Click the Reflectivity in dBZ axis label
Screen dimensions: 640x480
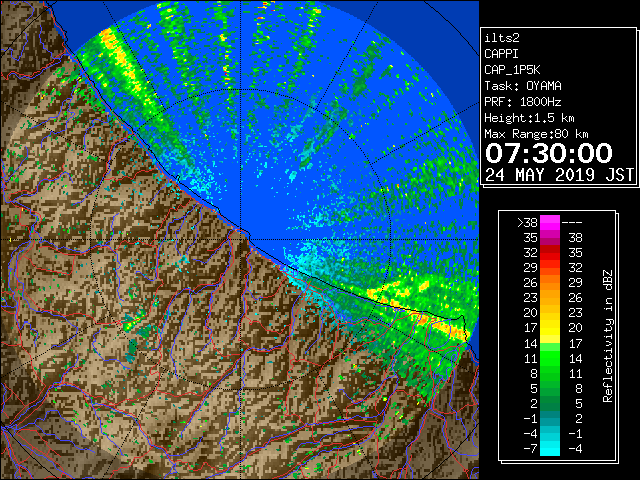pos(608,336)
